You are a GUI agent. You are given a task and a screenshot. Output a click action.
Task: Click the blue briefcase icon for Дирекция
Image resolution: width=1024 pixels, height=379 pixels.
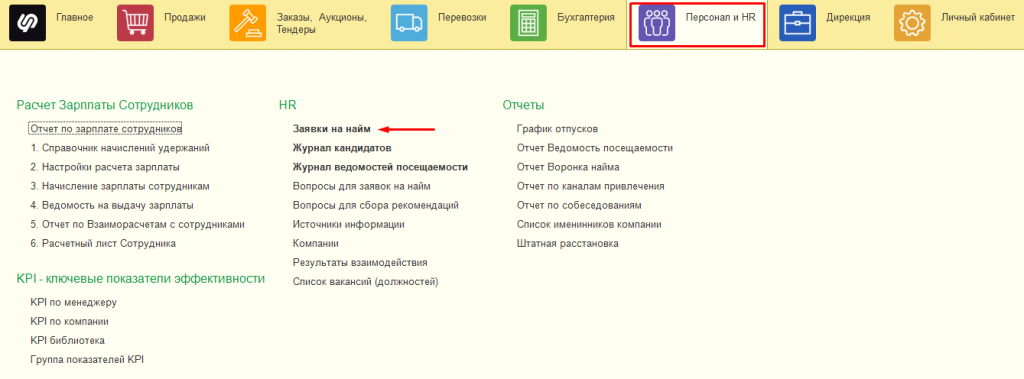click(x=797, y=23)
